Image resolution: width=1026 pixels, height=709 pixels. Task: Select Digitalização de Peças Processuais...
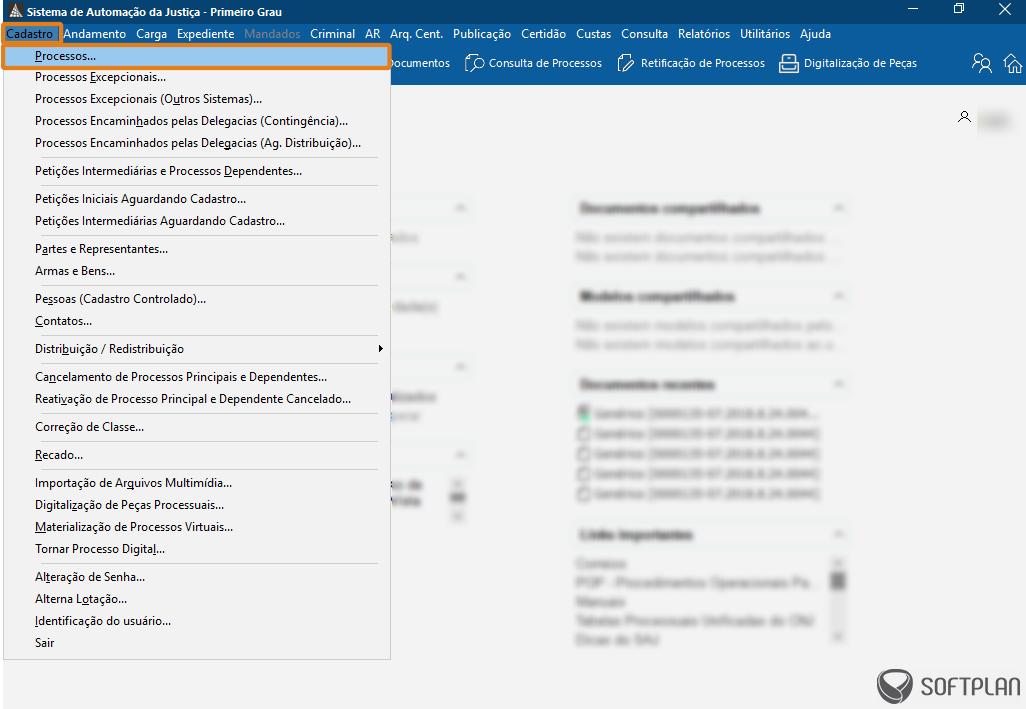(196, 505)
